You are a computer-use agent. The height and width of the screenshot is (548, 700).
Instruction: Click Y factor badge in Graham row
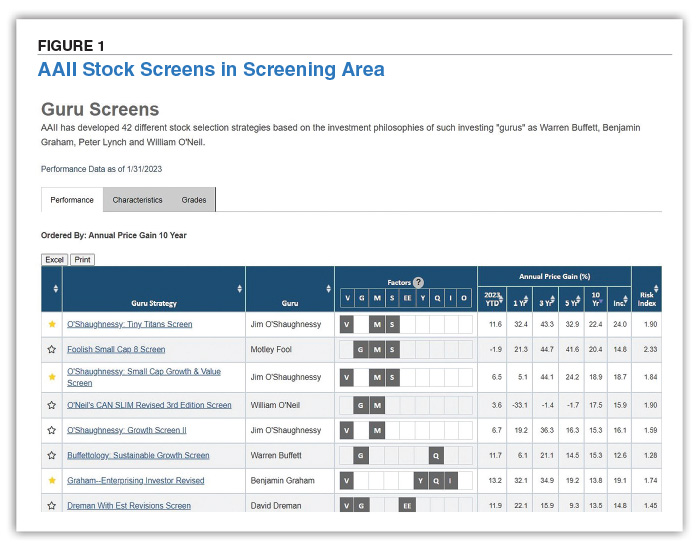coord(421,481)
